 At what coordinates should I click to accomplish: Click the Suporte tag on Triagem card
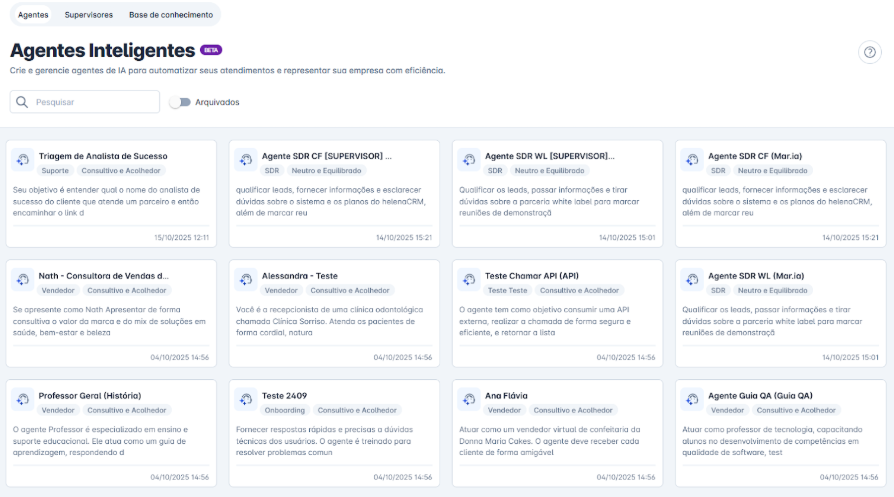[x=55, y=170]
